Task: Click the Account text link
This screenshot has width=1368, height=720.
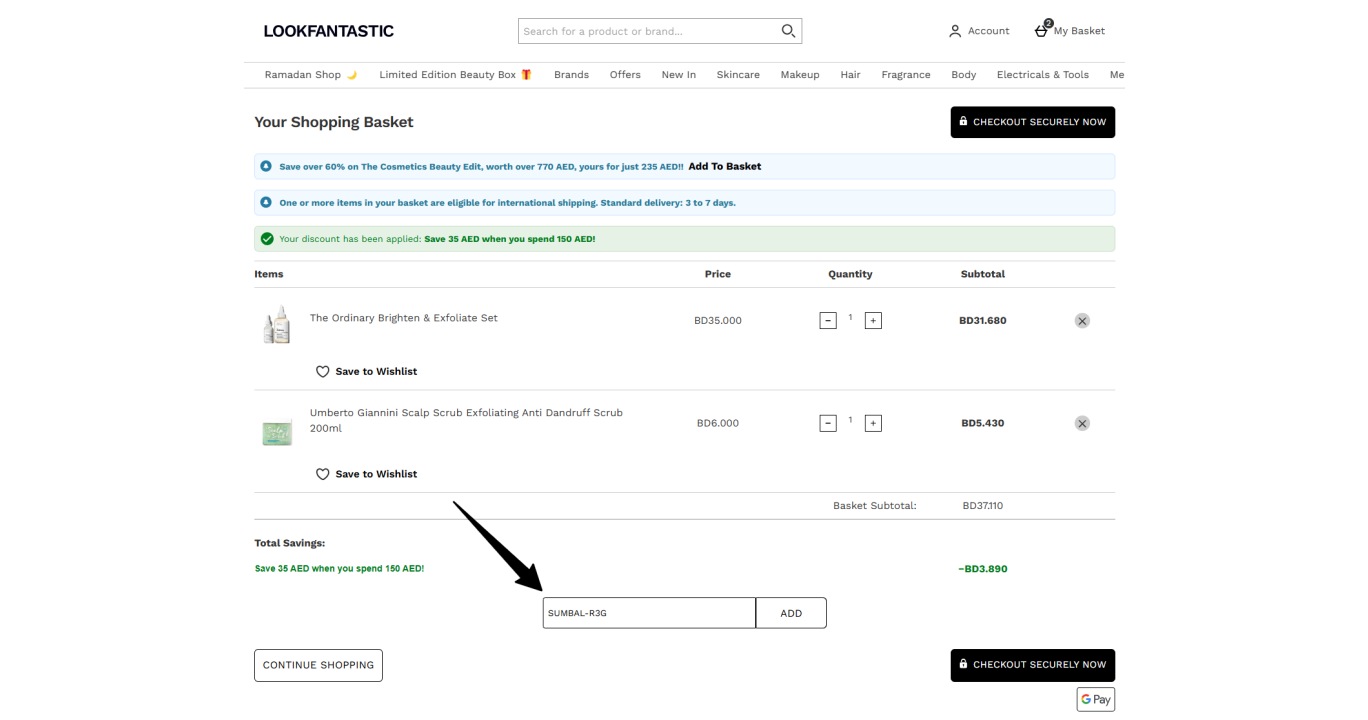Action: coord(988,31)
